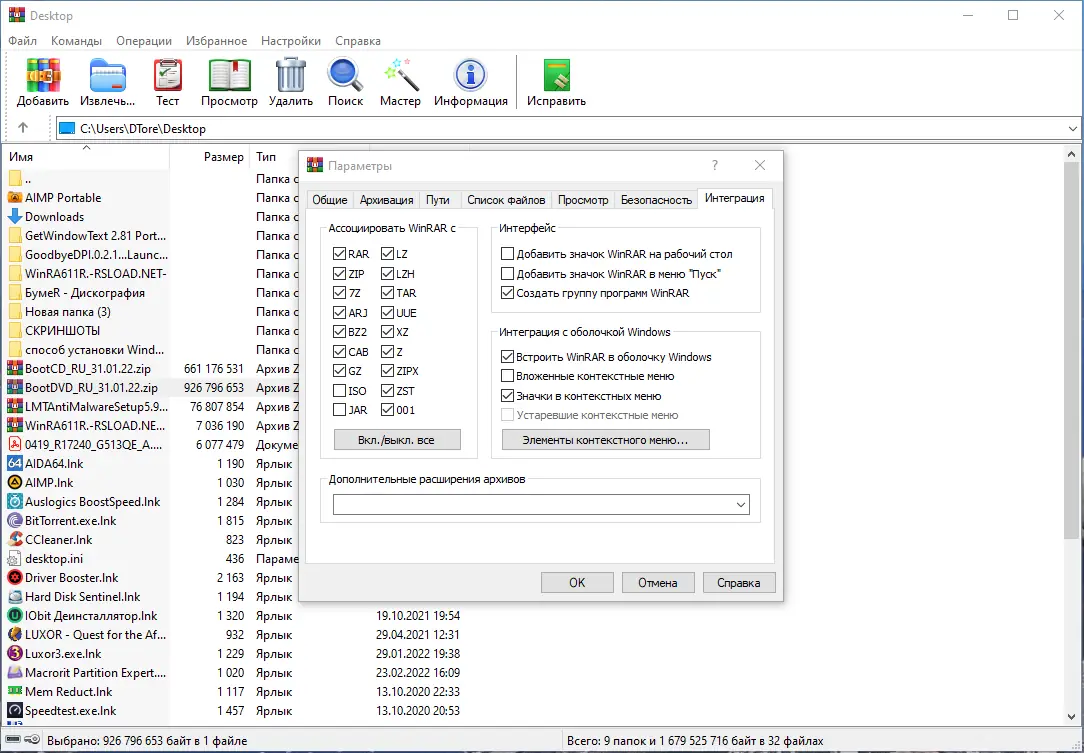This screenshot has width=1084, height=753.
Task: Confirm with the OK button
Action: [577, 582]
